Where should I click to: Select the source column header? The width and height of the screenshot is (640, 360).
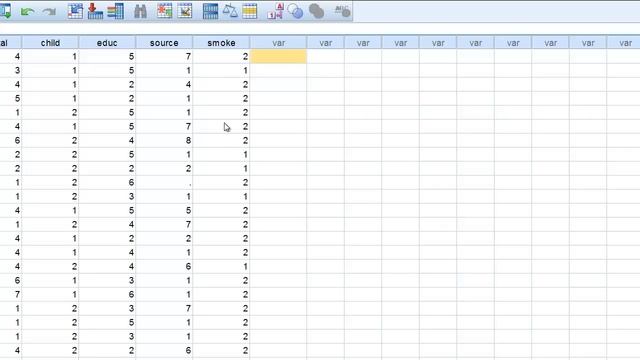[x=164, y=43]
